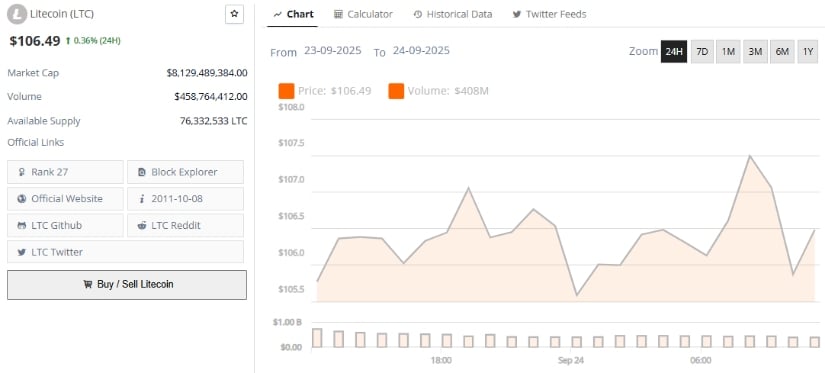Open the Historical Data tab
Screen dimensions: 825x373
[453, 14]
